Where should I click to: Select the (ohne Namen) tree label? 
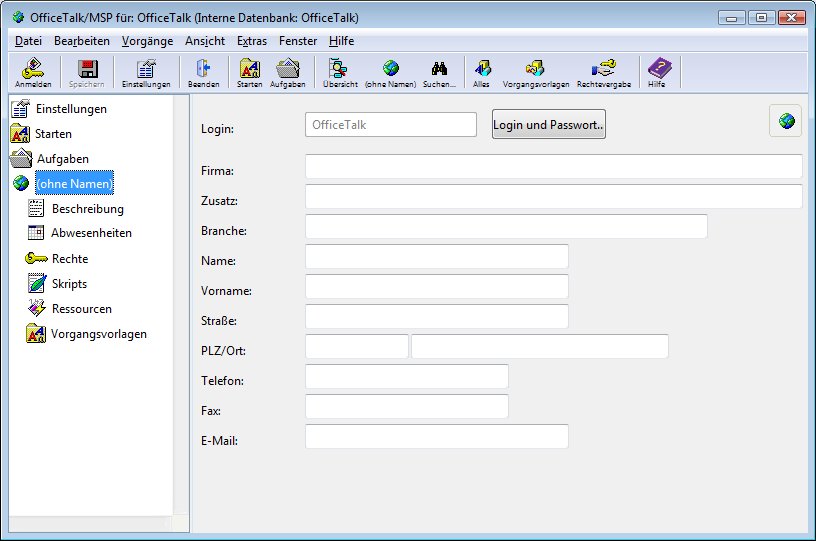click(74, 183)
